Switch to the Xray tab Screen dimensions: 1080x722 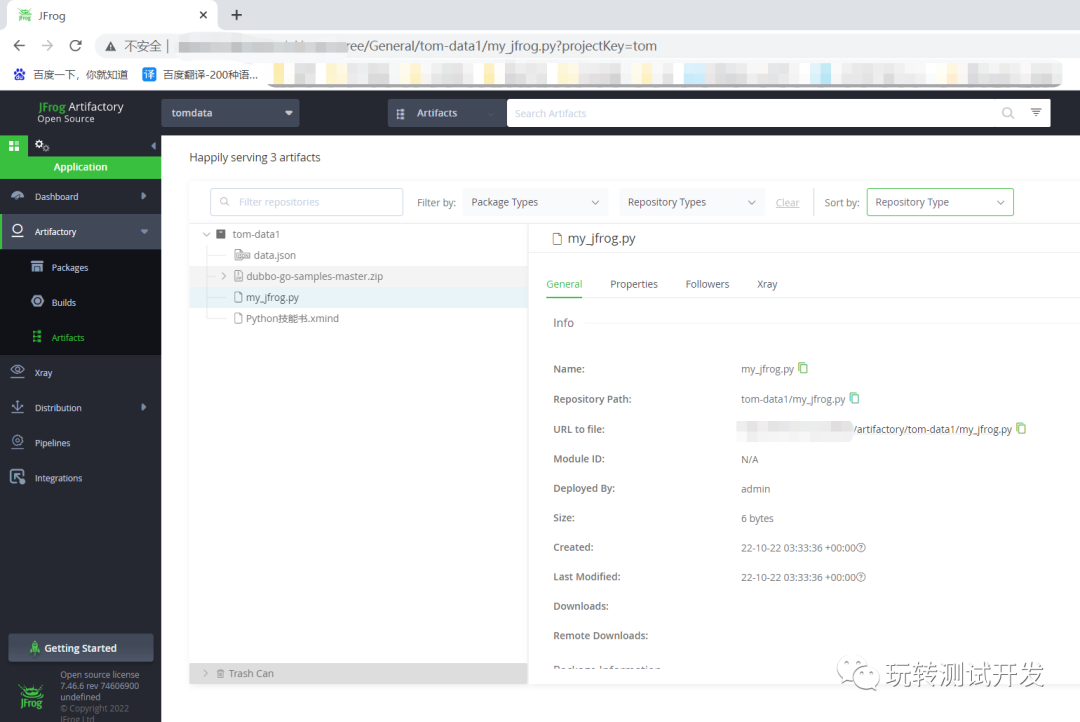767,284
